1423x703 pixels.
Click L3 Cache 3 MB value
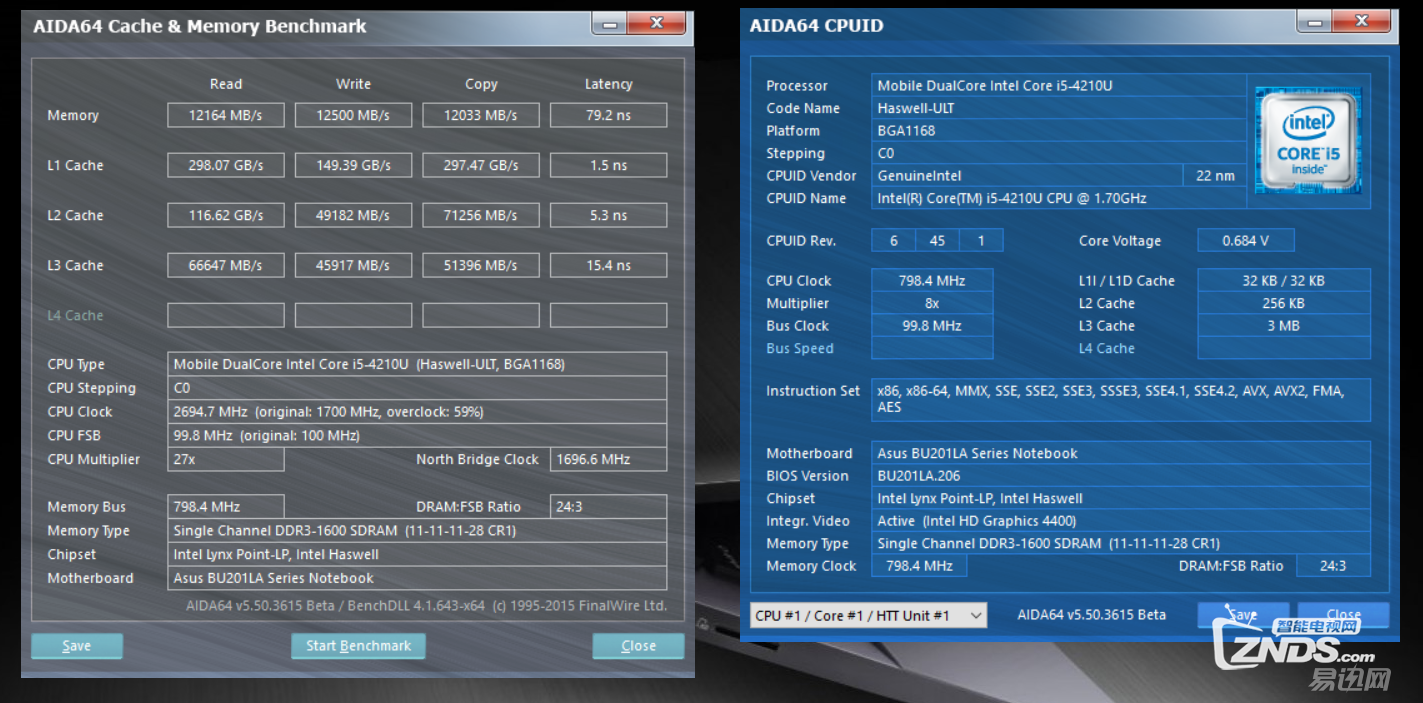coord(1283,326)
